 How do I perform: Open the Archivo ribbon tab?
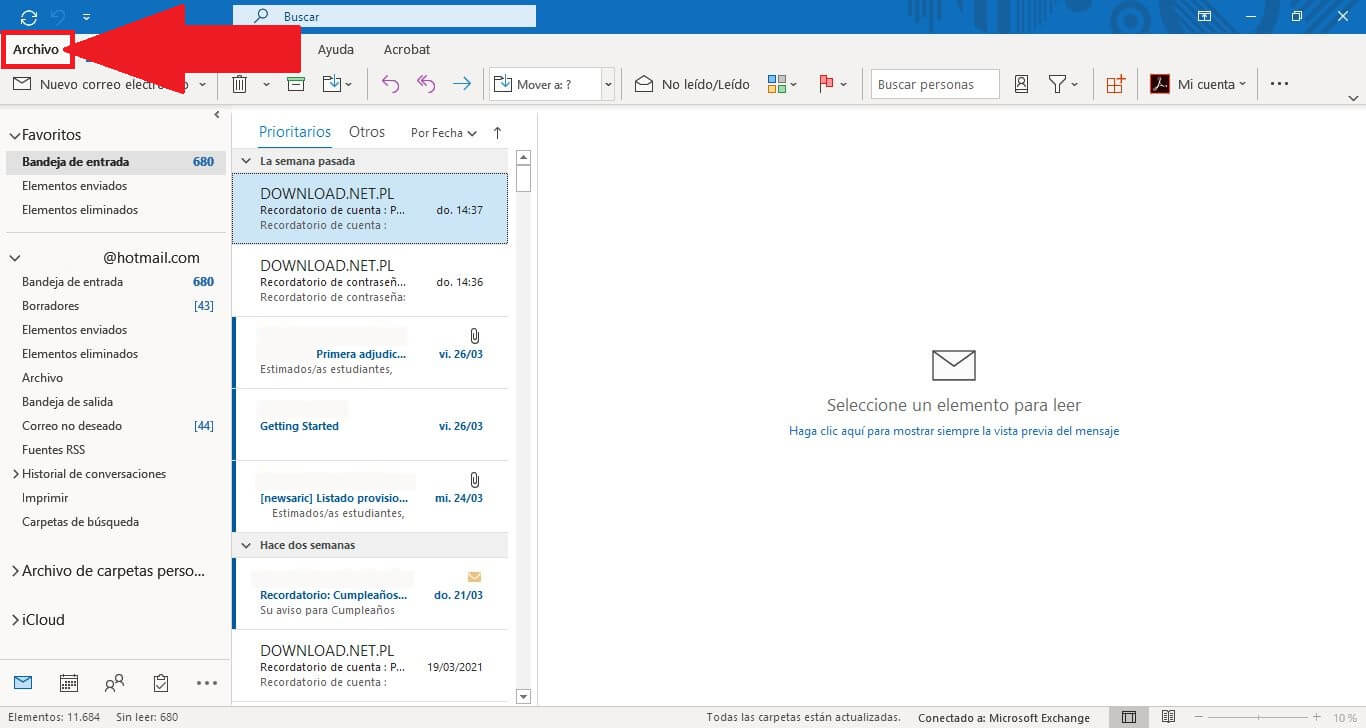point(36,49)
